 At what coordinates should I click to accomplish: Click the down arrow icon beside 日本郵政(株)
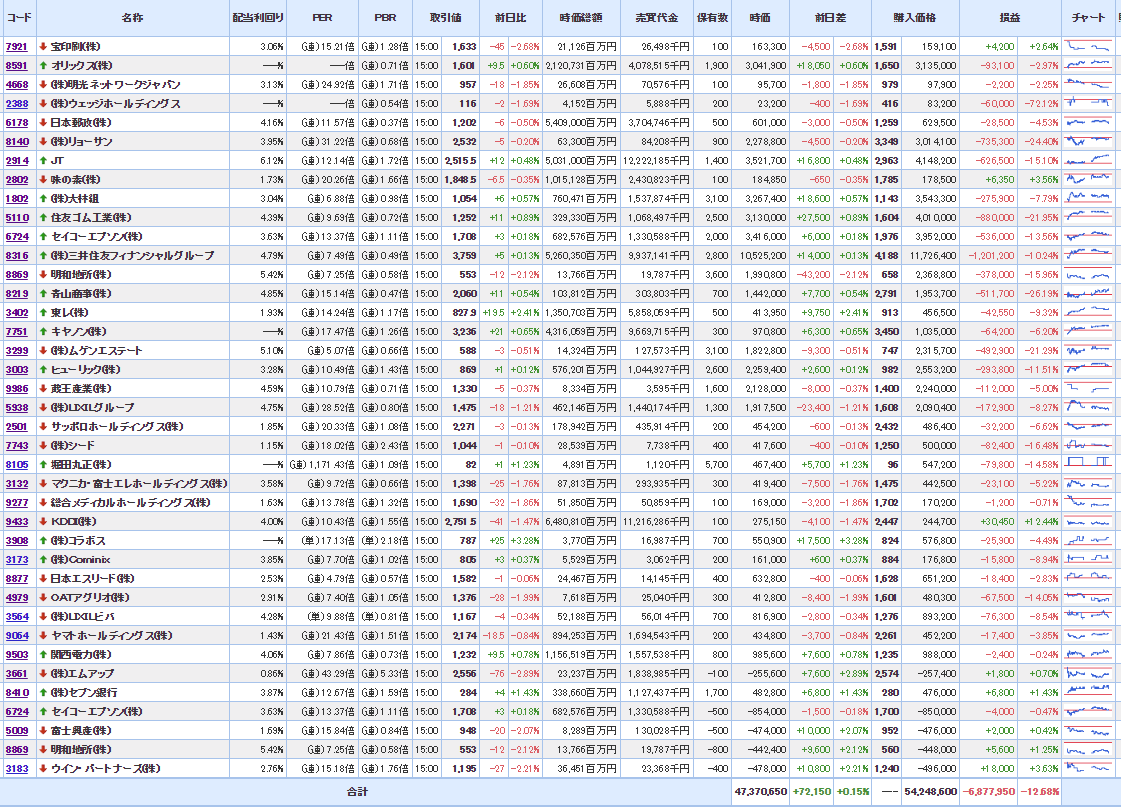(x=43, y=122)
